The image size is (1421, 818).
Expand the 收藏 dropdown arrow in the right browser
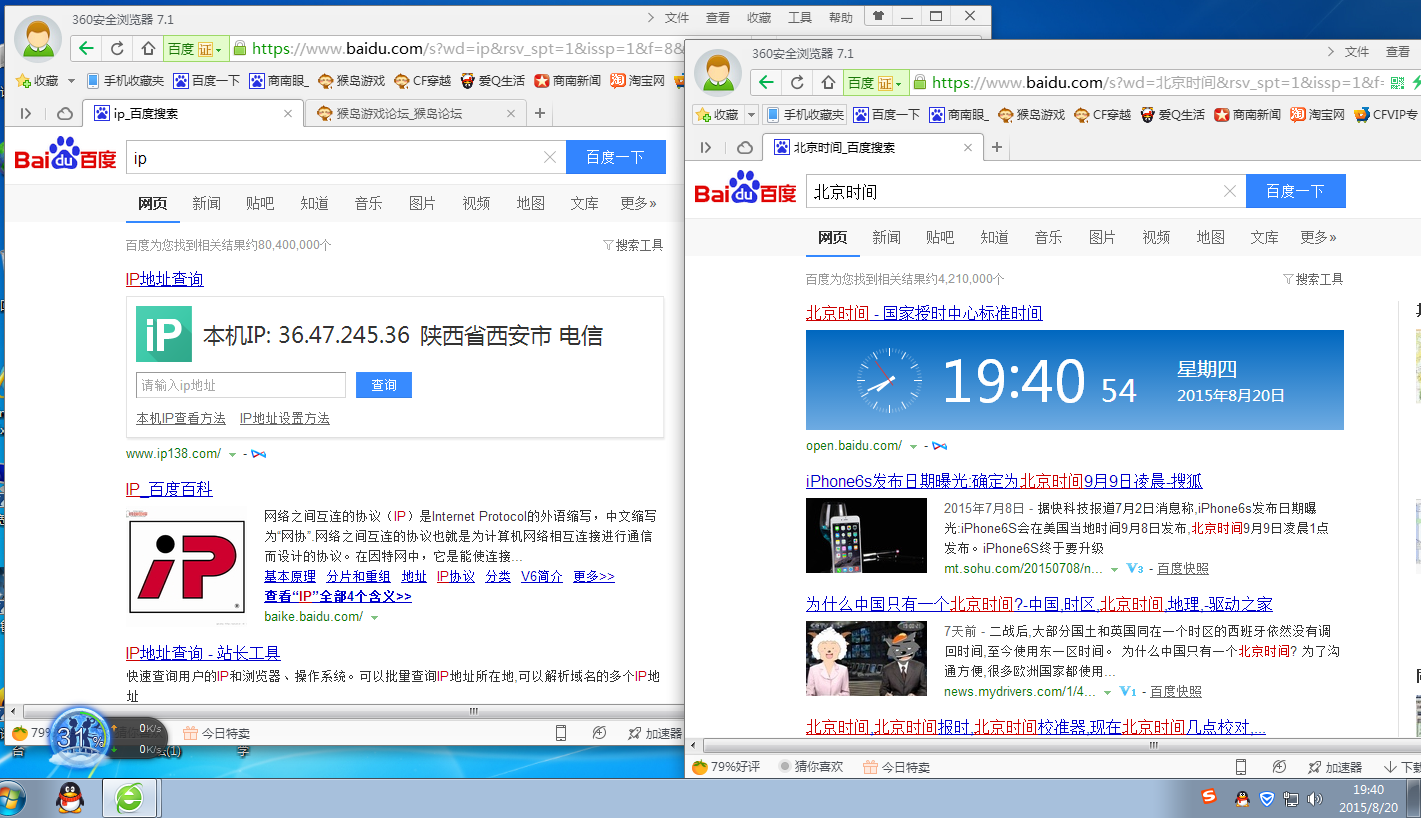click(751, 115)
